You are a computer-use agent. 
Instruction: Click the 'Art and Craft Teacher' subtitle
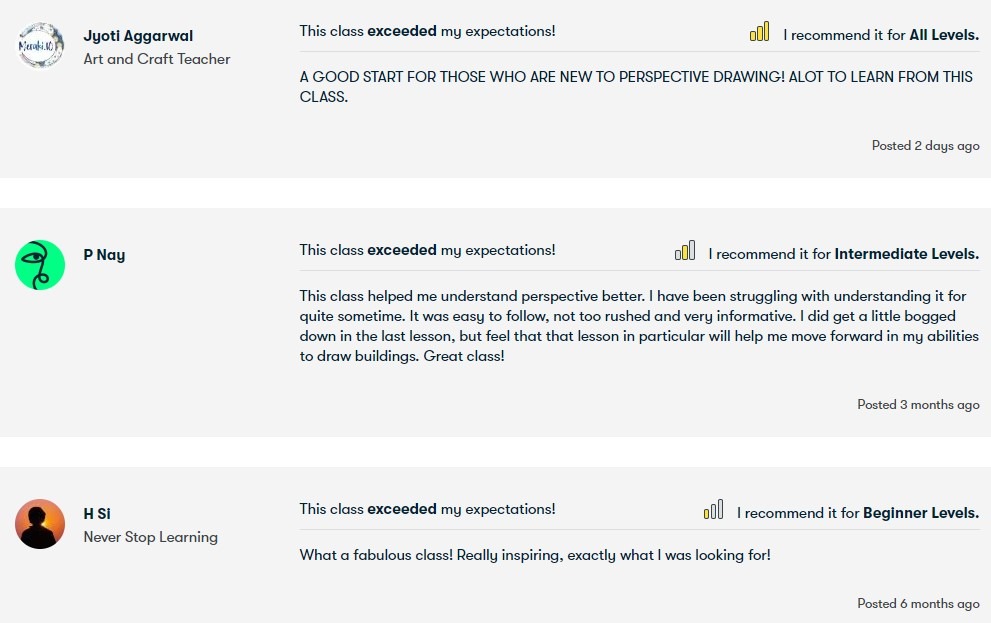click(157, 59)
